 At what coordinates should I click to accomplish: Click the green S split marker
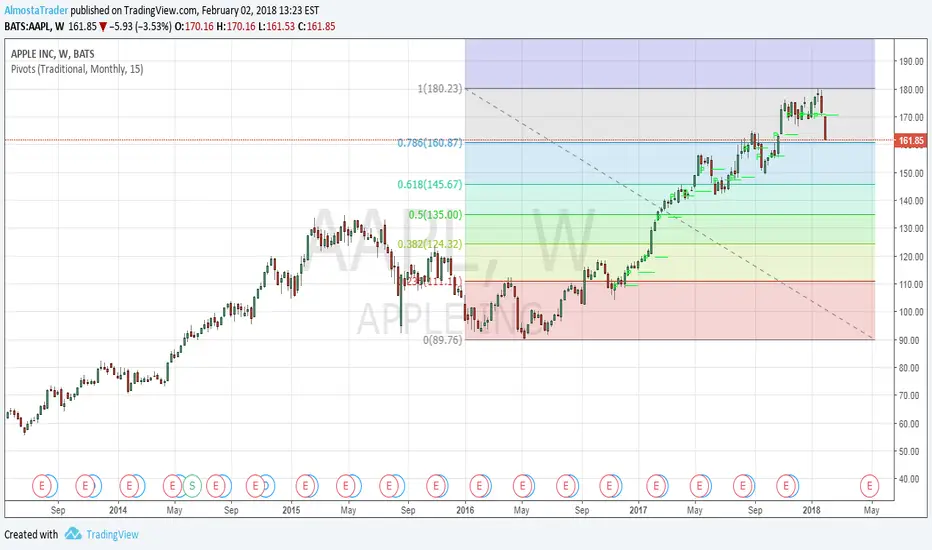pos(192,486)
